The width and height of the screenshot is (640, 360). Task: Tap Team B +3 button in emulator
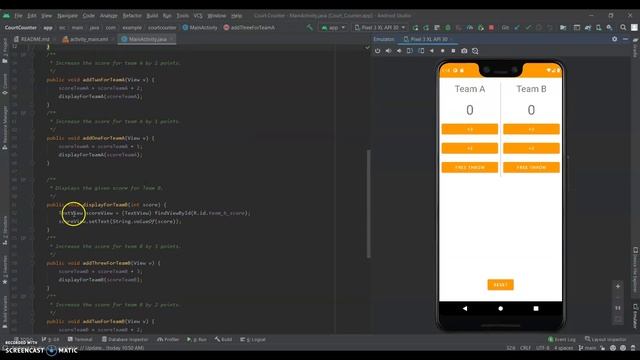531,129
